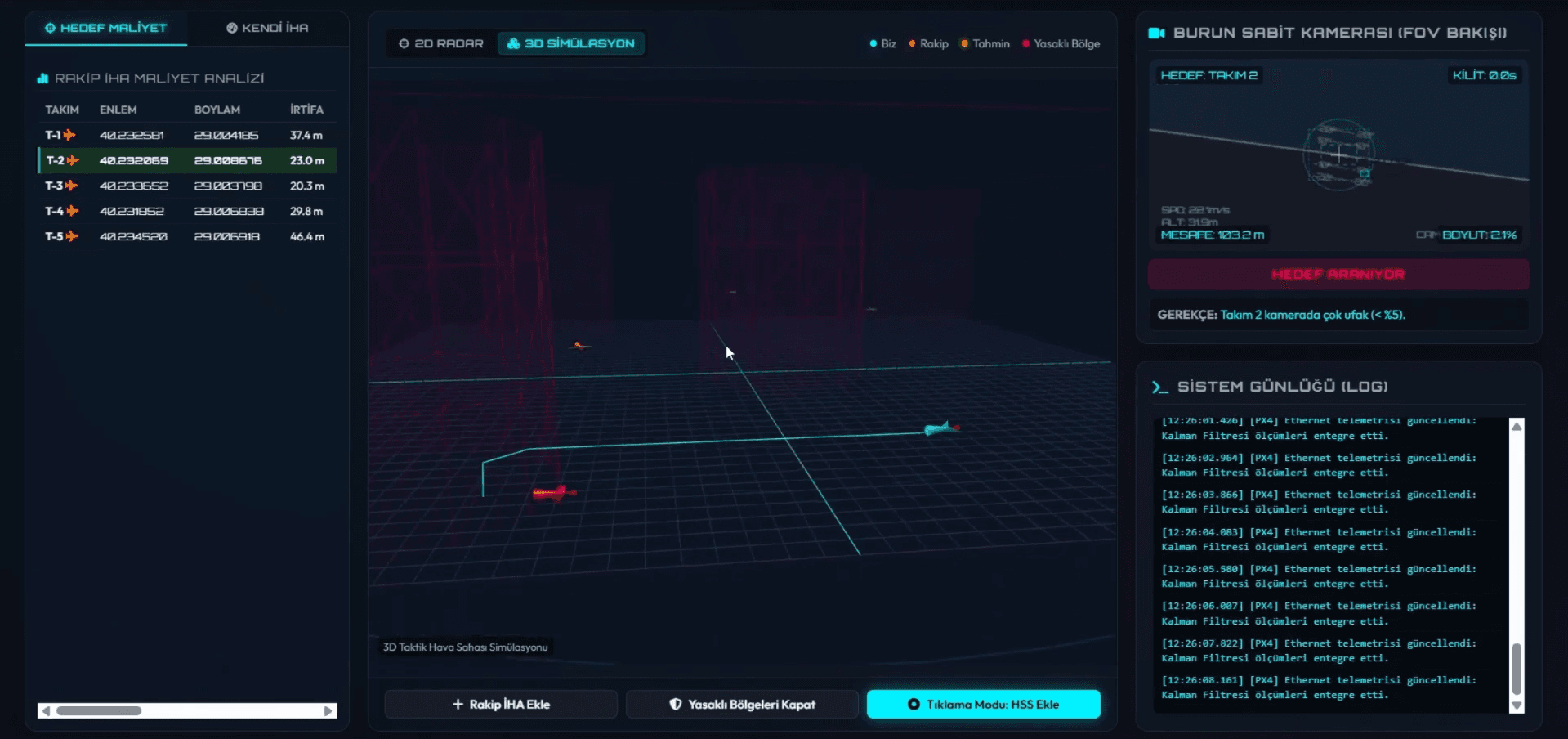Click up arrow of log scrollbar
Screen dimensions: 1568x739
coord(1517,426)
